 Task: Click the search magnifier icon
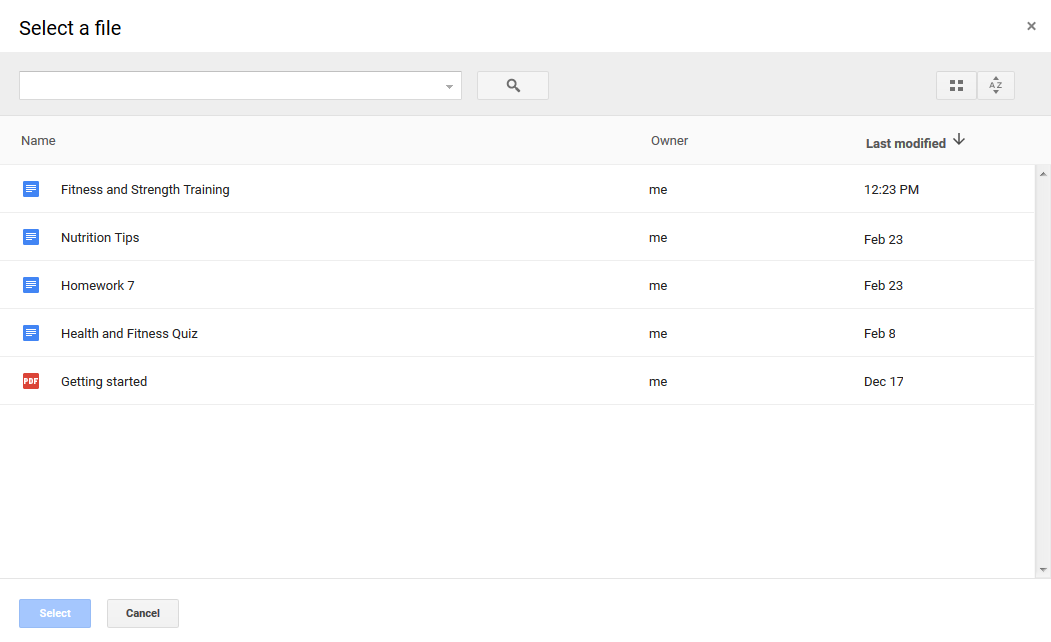tap(512, 85)
